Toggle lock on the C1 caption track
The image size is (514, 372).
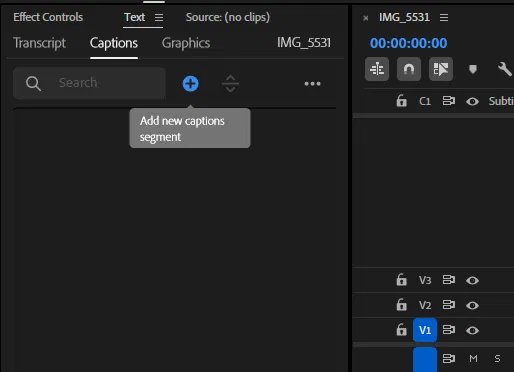click(401, 101)
